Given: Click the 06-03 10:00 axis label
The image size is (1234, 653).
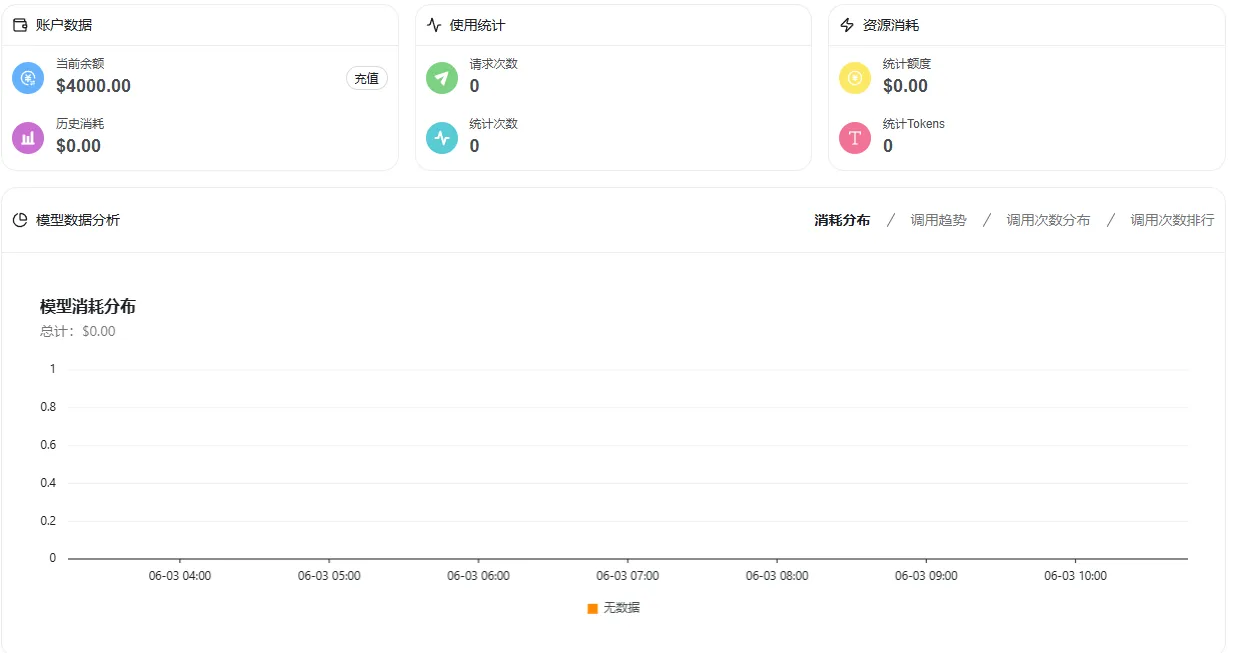Looking at the screenshot, I should [1075, 576].
